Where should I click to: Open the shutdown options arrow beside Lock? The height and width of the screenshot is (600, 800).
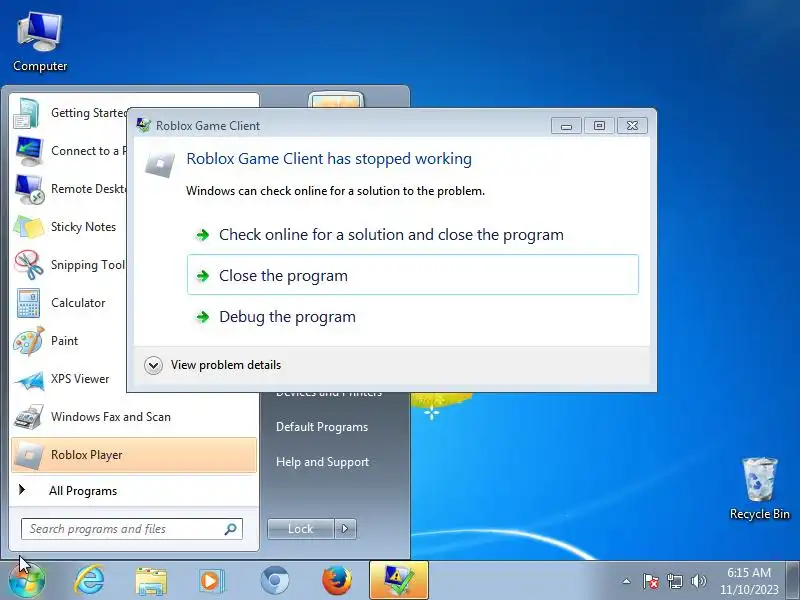pos(345,529)
